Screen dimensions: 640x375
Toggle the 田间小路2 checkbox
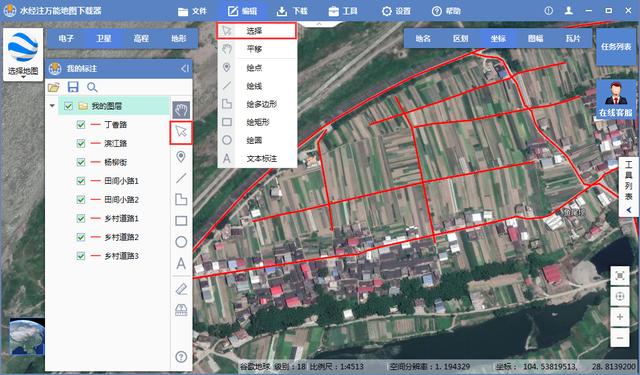[81, 200]
